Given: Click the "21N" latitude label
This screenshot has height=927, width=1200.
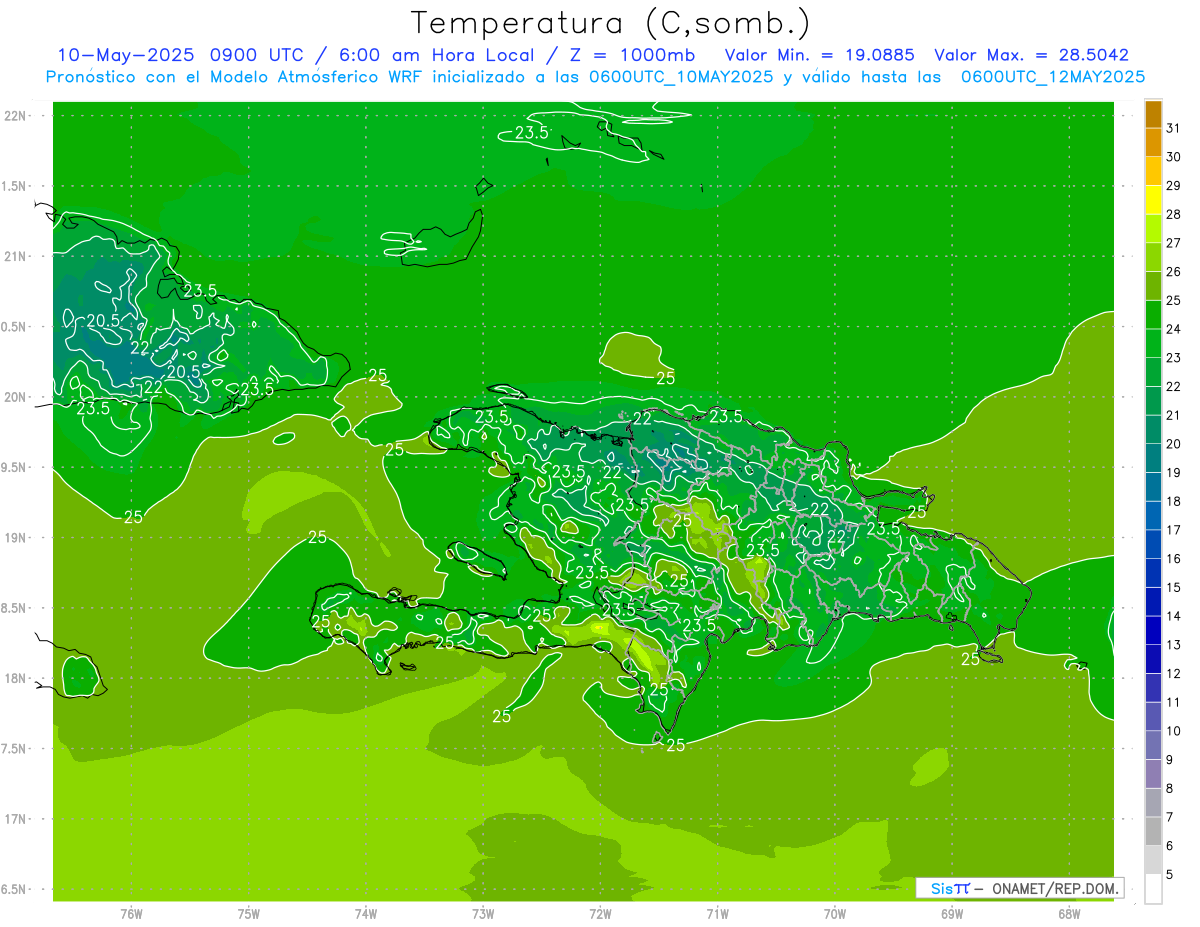Looking at the screenshot, I should [x=15, y=256].
